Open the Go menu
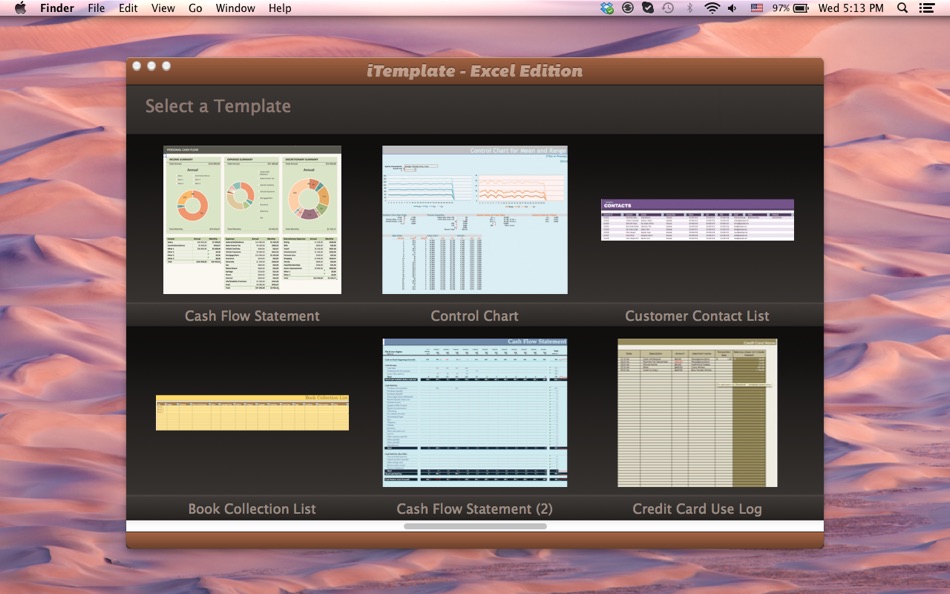 point(195,8)
